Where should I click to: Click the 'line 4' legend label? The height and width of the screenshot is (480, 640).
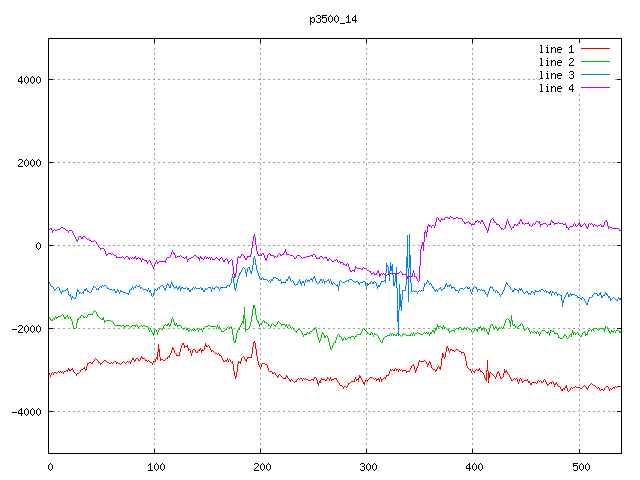coord(556,88)
